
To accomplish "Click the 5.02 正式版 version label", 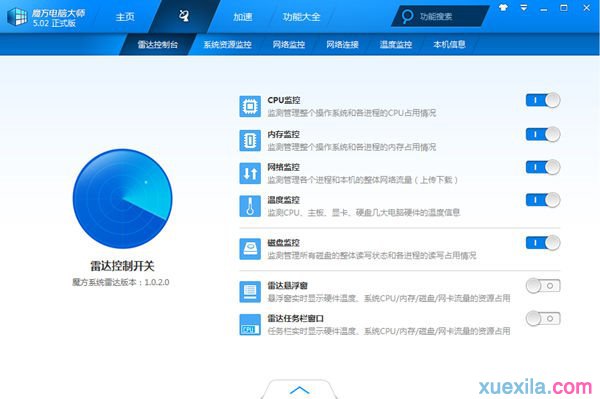I will (54, 23).
